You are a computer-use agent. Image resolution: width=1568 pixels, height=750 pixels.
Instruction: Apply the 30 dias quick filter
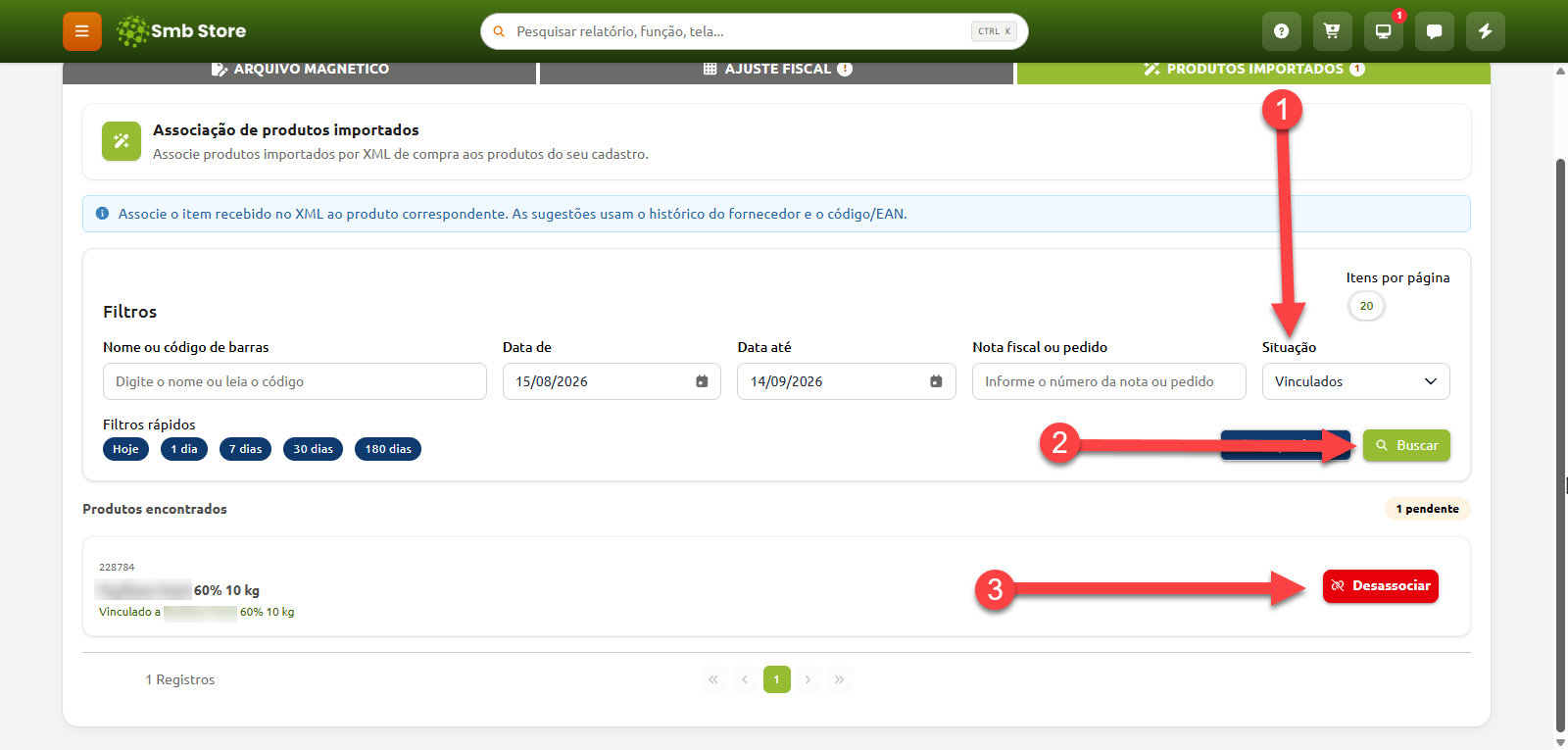click(x=313, y=449)
